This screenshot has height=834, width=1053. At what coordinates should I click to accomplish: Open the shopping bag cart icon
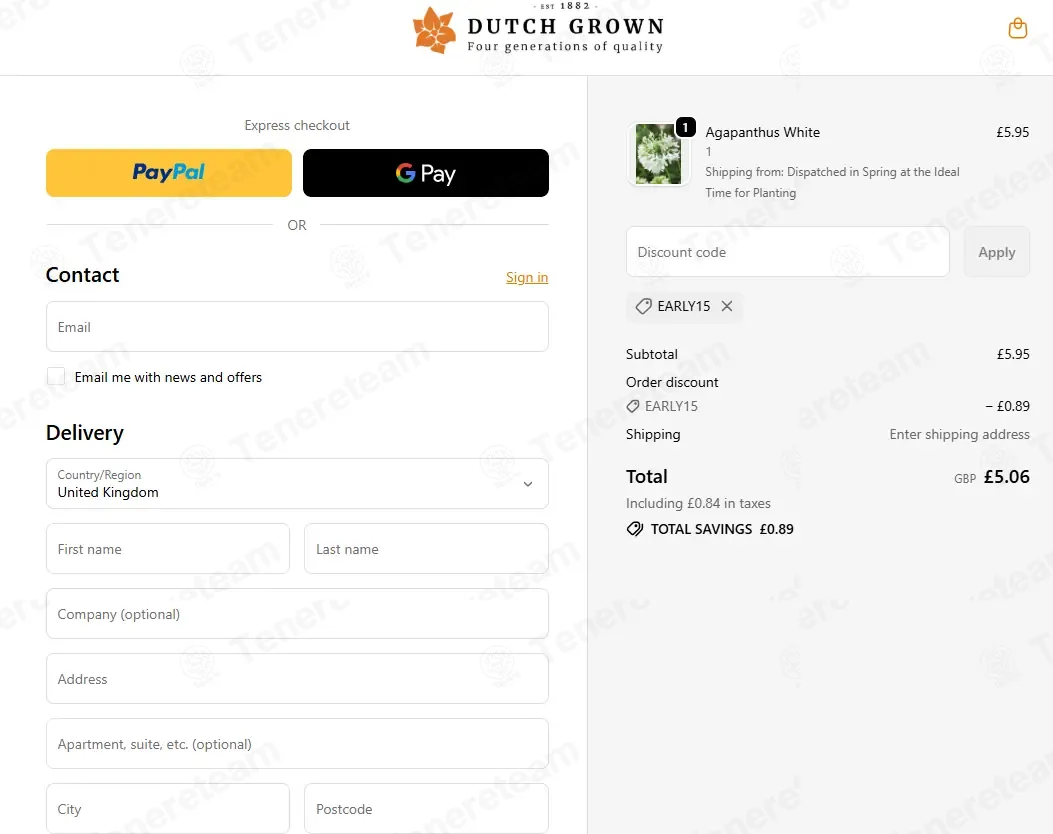1017,28
